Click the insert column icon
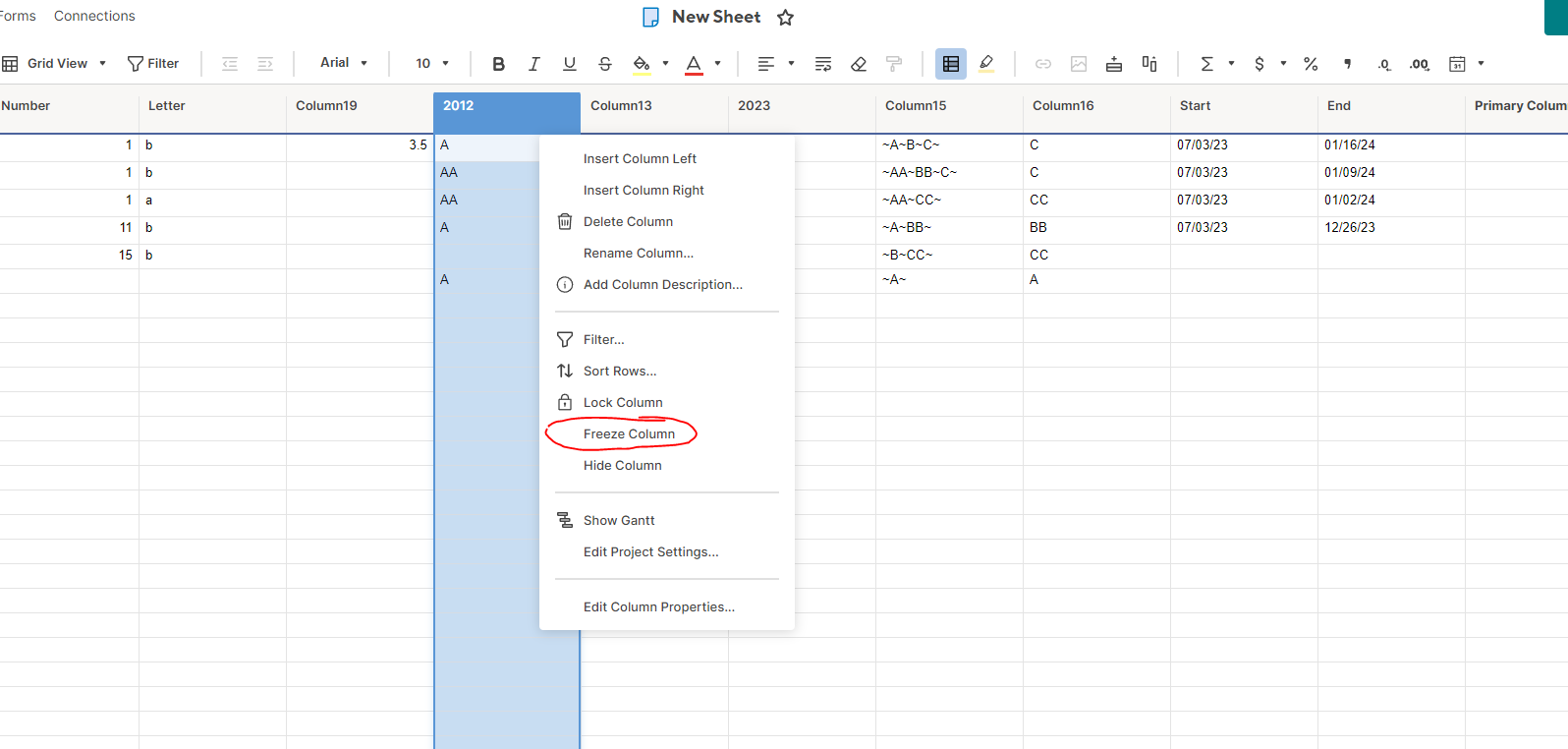The image size is (1568, 749). 1149,64
